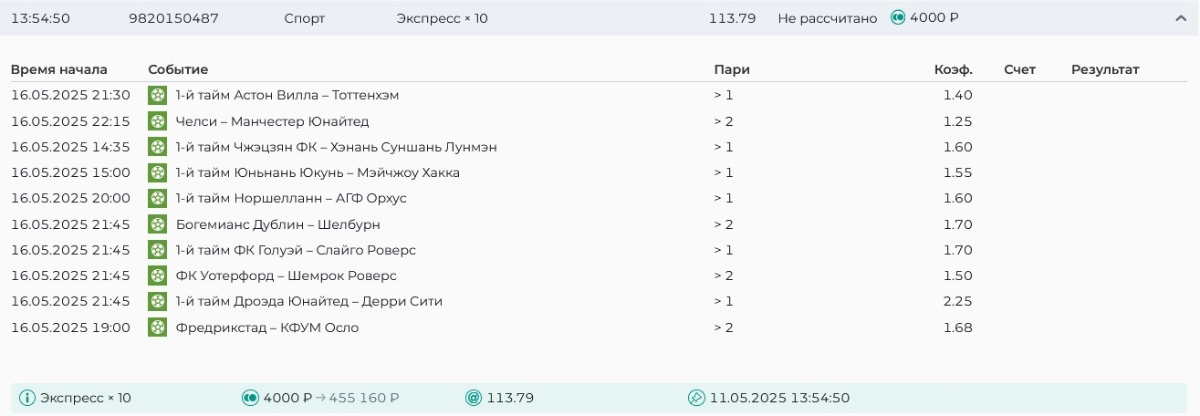The image size is (1200, 416).
Task: Click the Не рассчитано status label
Action: point(827,18)
